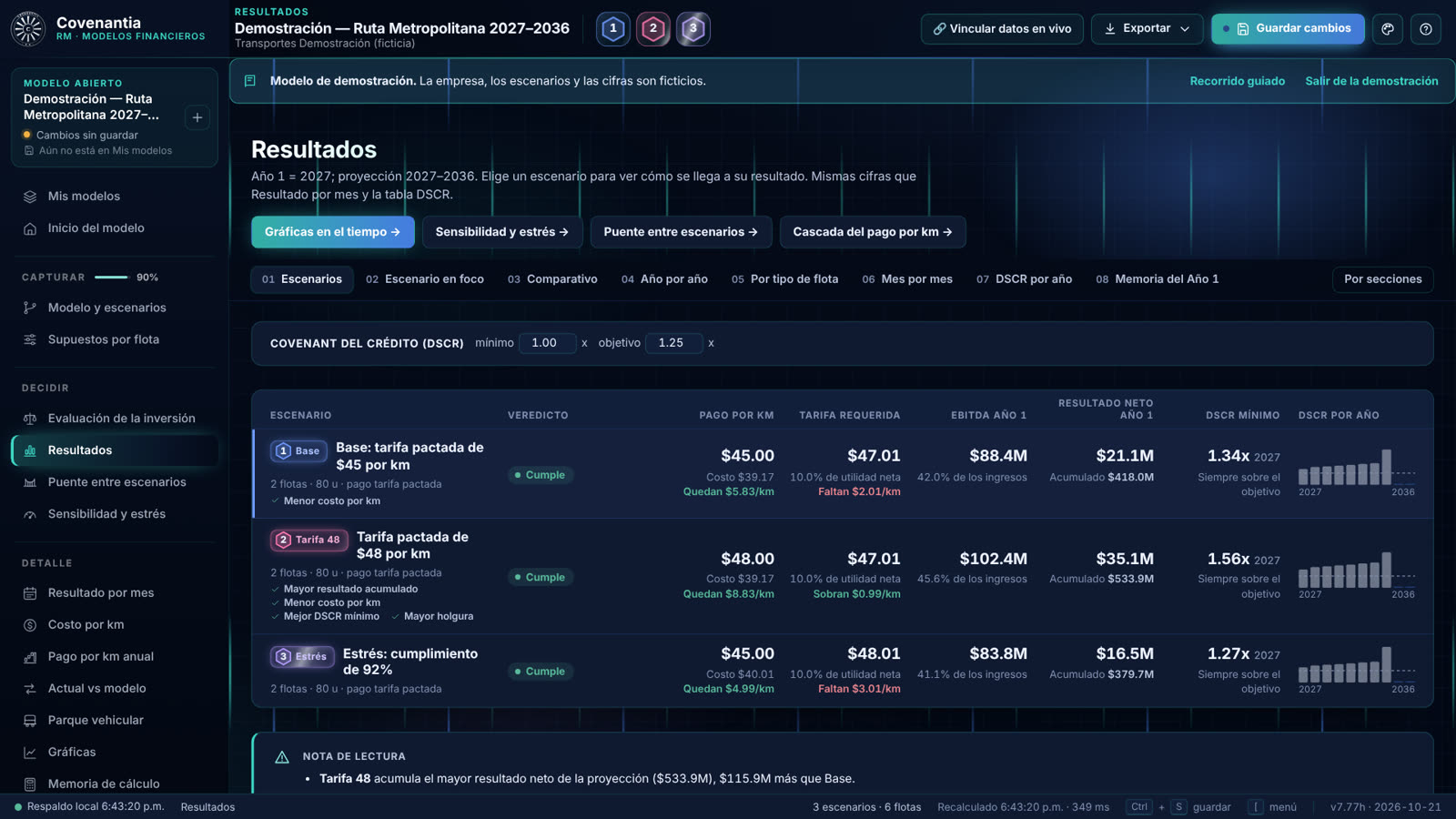Viewport: 1456px width, 819px height.
Task: Select the Tarifa 48 scenario badge
Action: pyautogui.click(x=308, y=540)
